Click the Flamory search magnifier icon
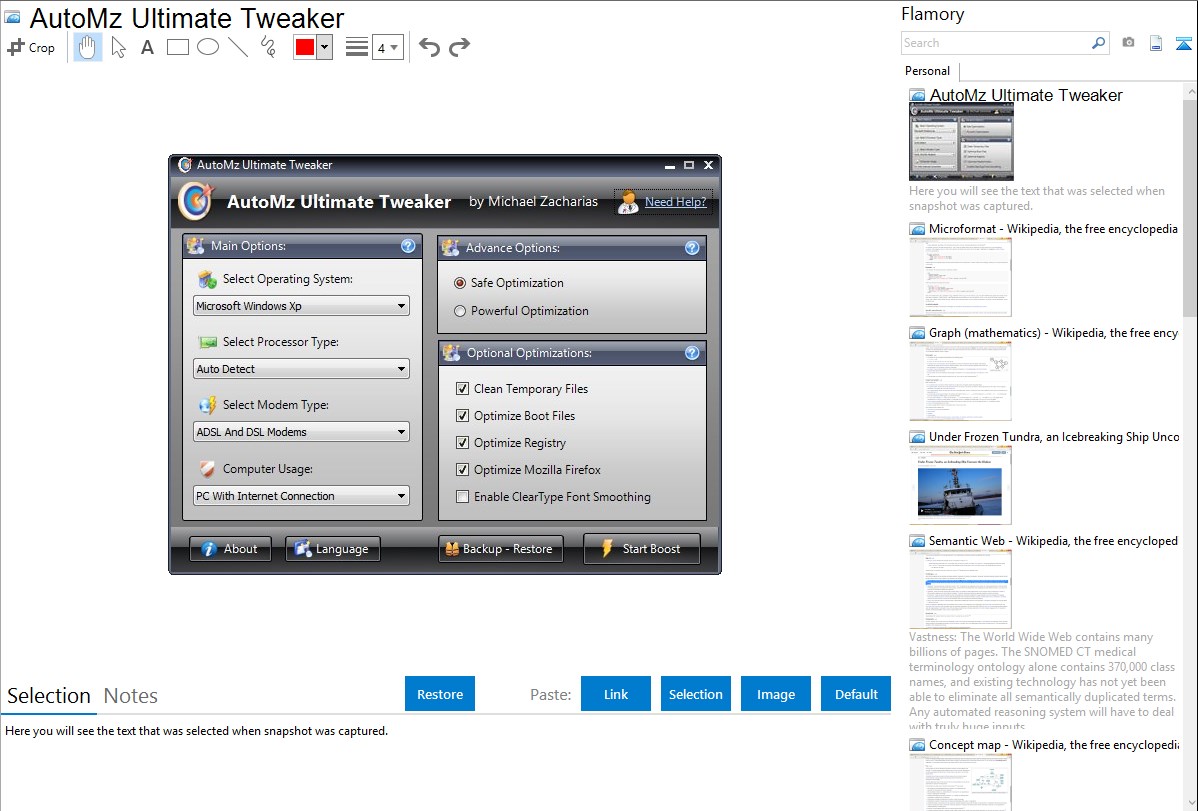This screenshot has width=1198, height=811. point(1098,43)
